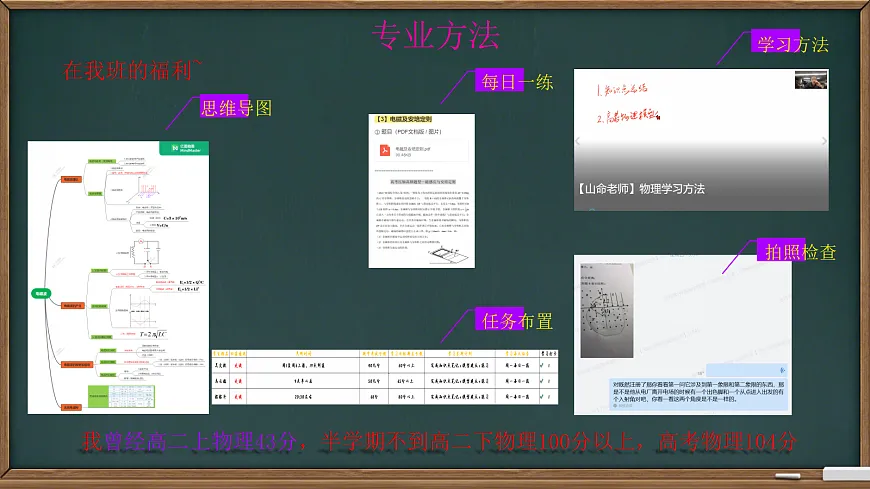Open the mind map image
Image resolution: width=870 pixels, height=489 pixels.
point(118,277)
